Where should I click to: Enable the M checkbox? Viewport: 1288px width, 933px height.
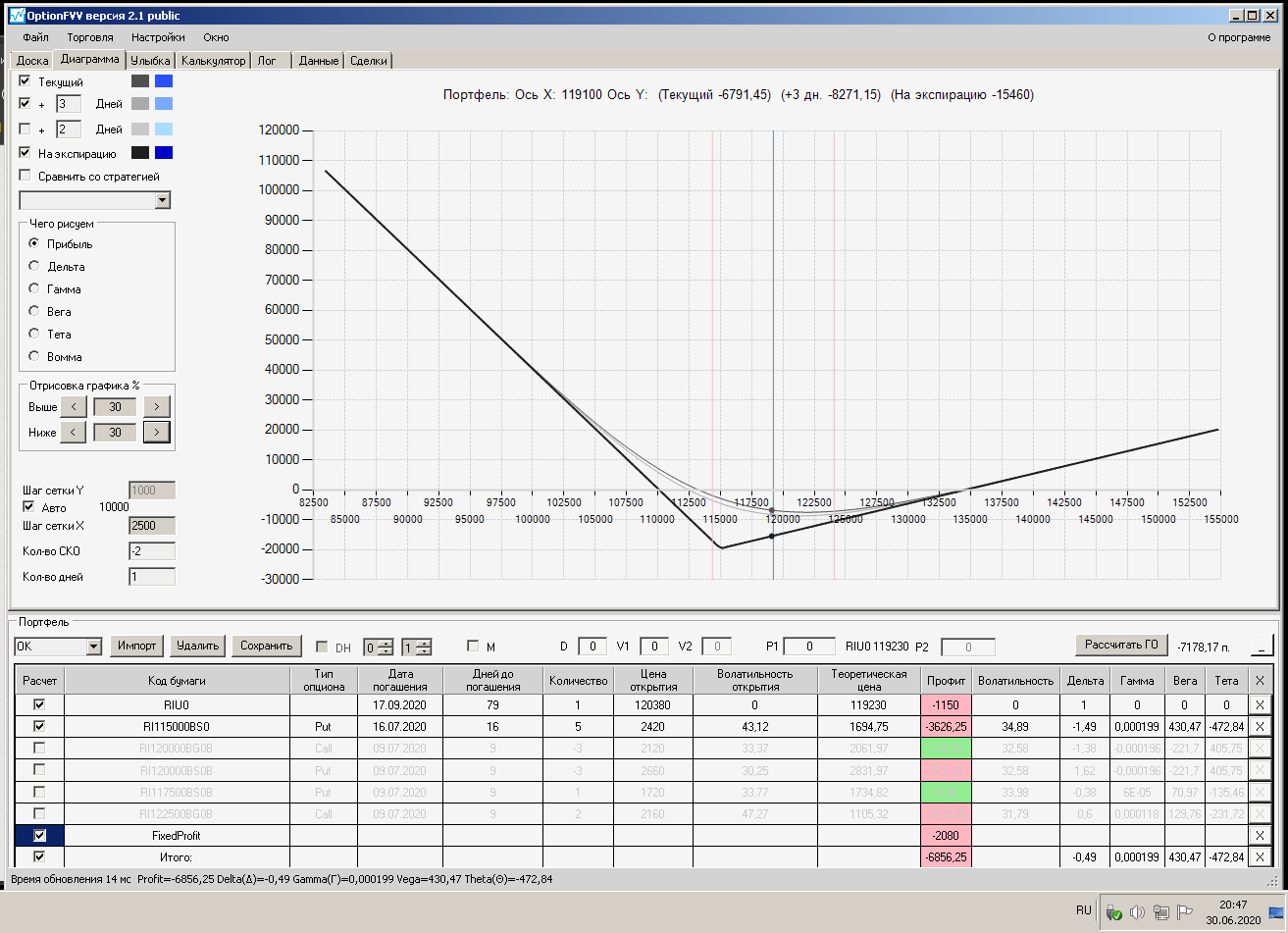tap(473, 647)
